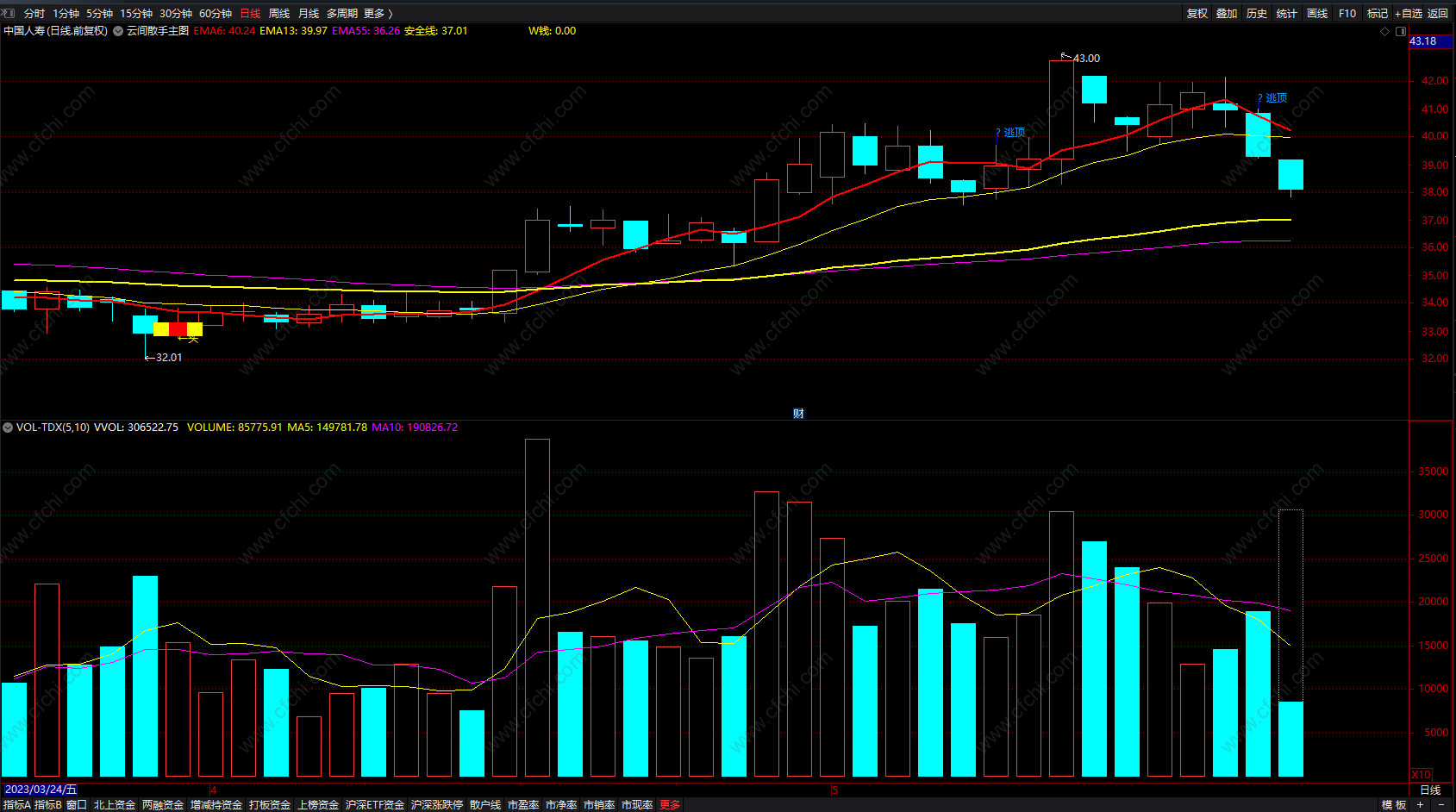The height and width of the screenshot is (812, 1456).
Task: Click the 财 finance marker on chart
Action: (798, 414)
